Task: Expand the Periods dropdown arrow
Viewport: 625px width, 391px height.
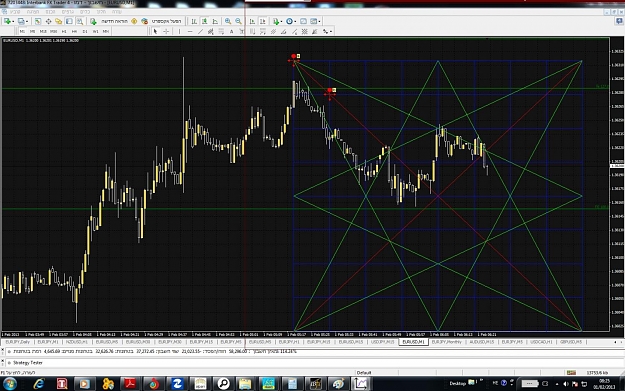Action: coord(295,21)
